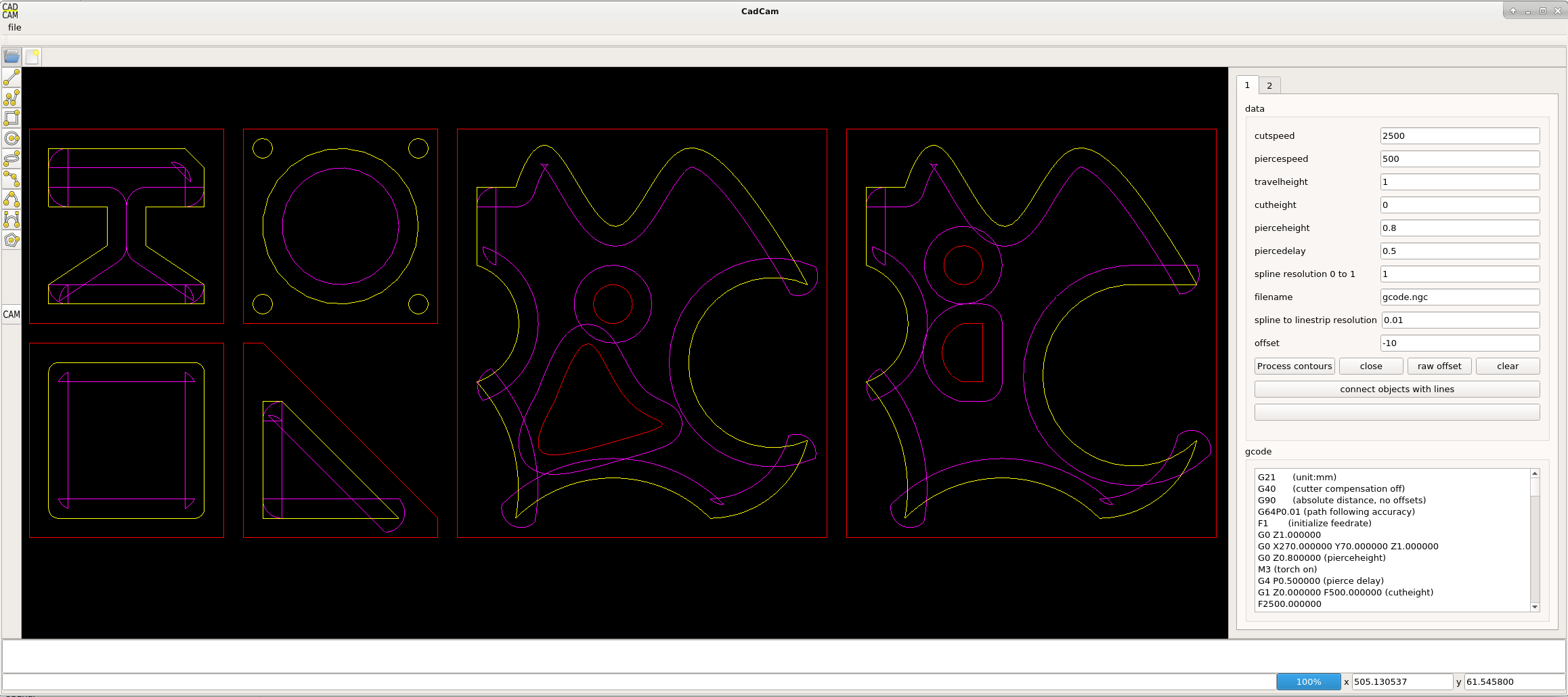This screenshot has height=697, width=1568.
Task: Click the 'F2500.000000' gcode line
Action: coord(1289,604)
